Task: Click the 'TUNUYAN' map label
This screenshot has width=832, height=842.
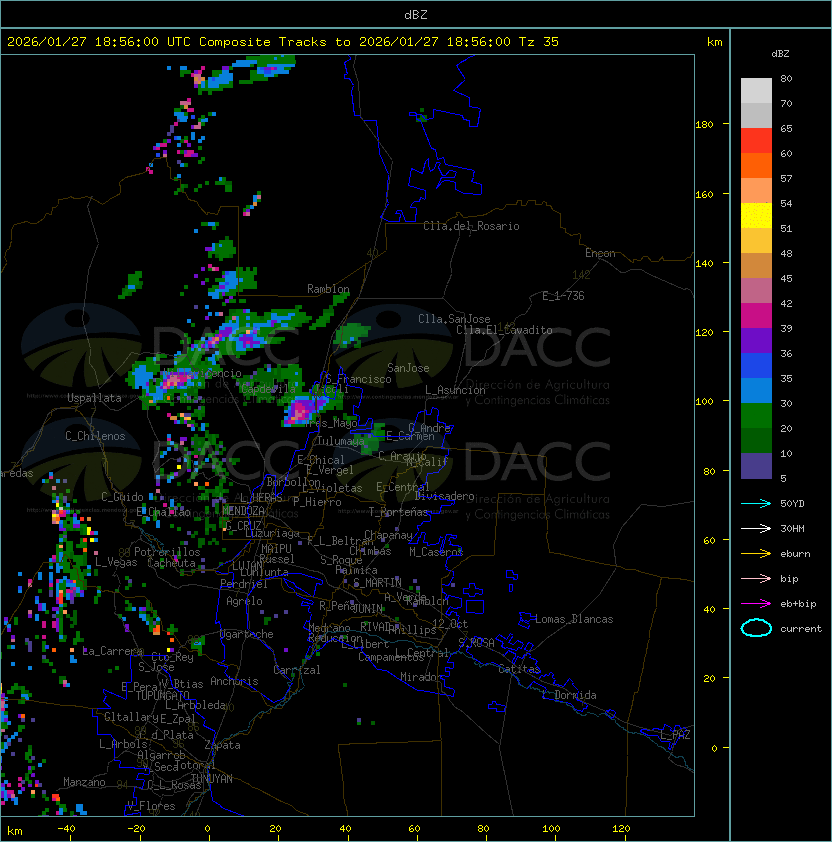Action: [x=212, y=778]
